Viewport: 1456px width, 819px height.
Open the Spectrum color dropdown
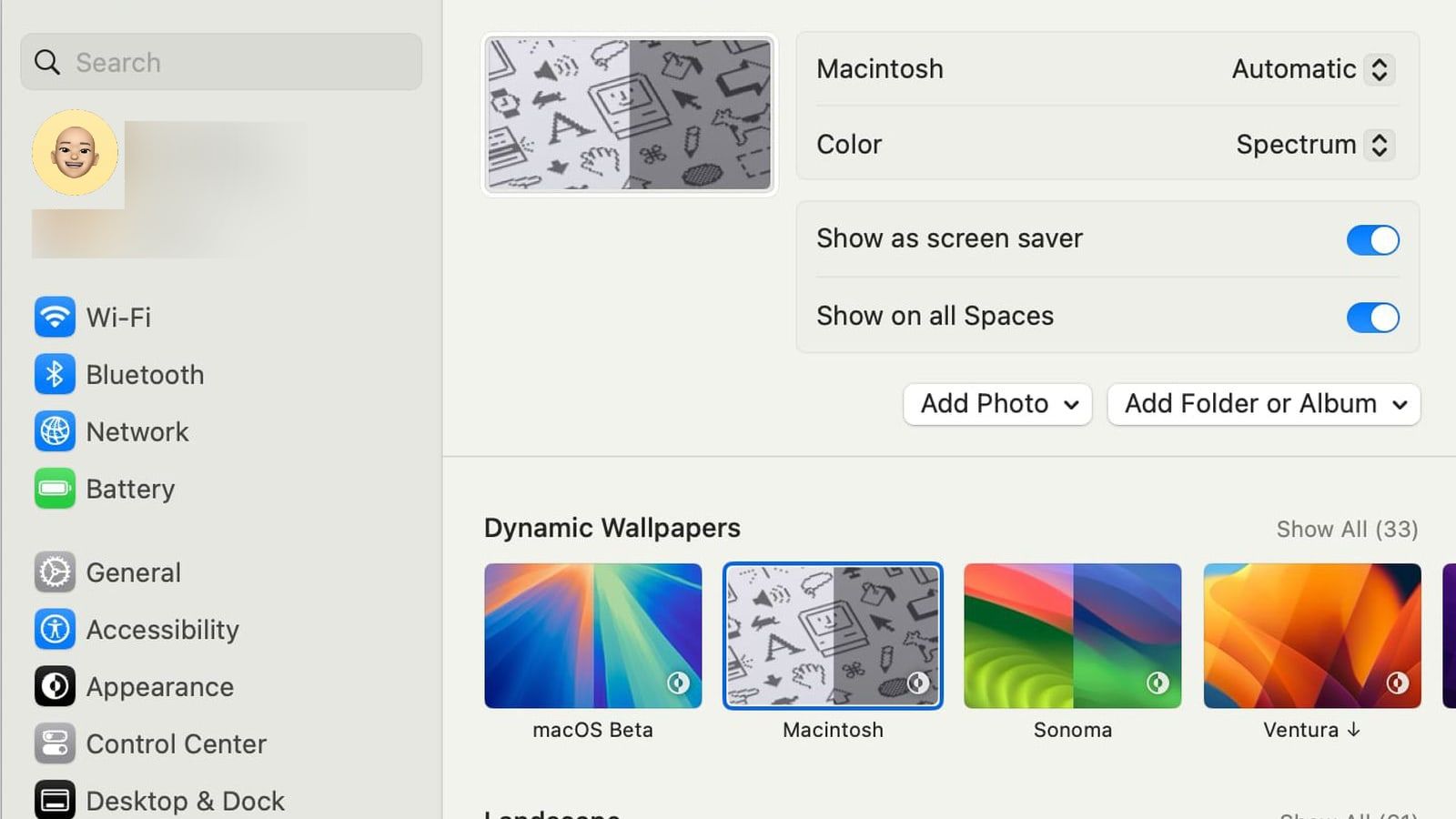tap(1312, 145)
